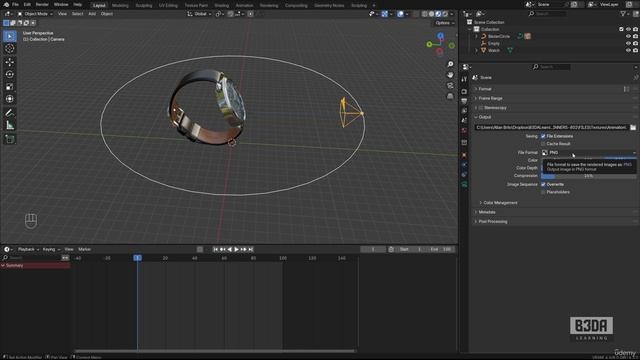Click the timeline Marker menu
This screenshot has height=360, width=640.
click(x=84, y=249)
